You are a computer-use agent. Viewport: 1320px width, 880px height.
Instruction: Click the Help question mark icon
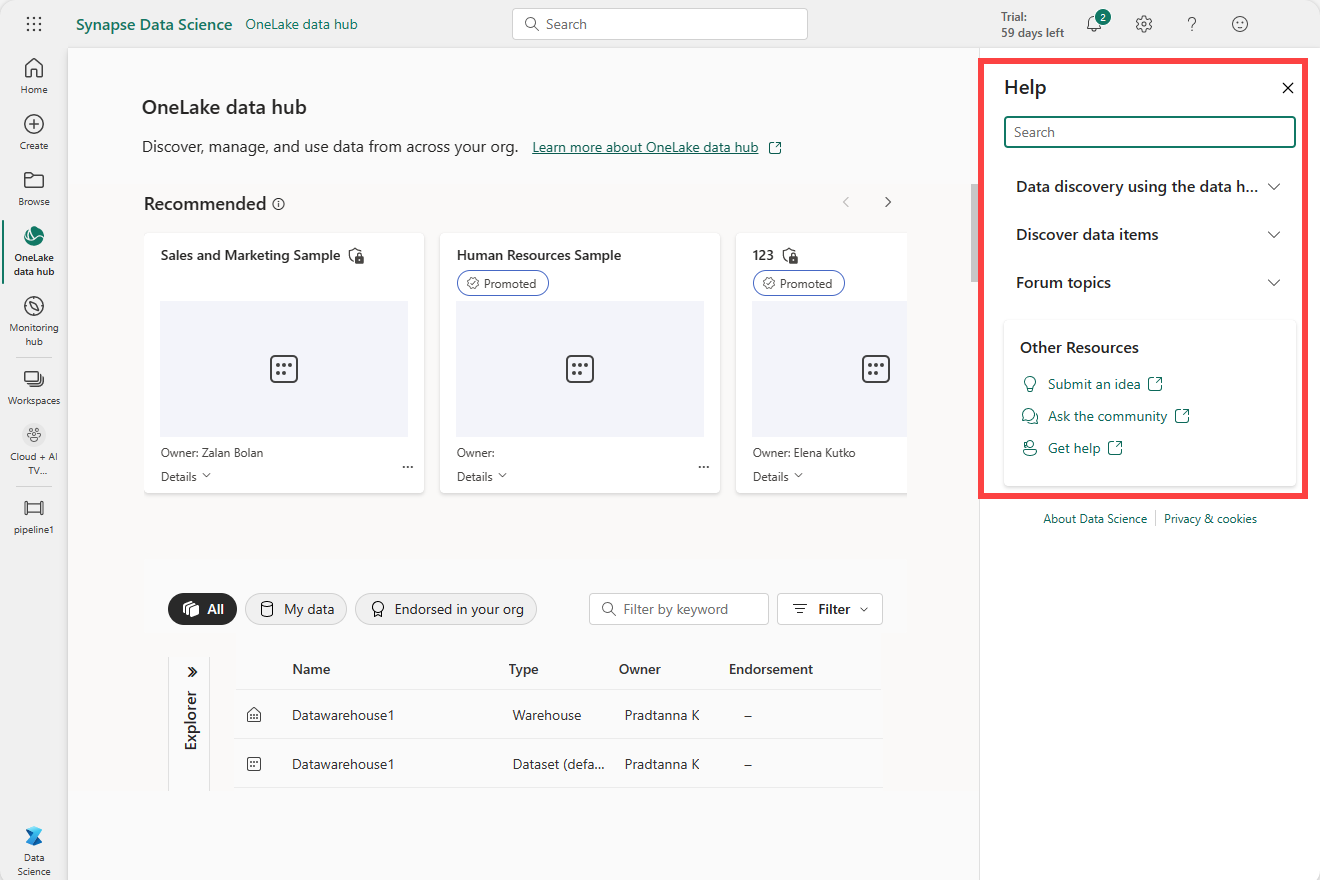[x=1192, y=24]
